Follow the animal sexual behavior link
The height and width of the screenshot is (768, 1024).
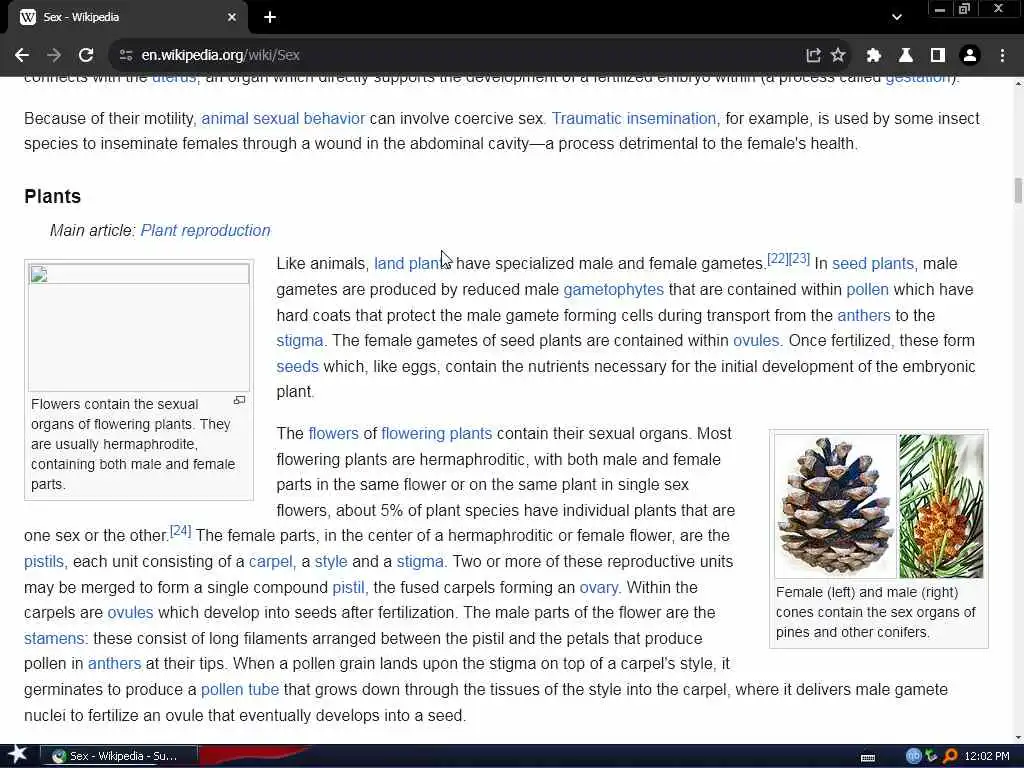pyautogui.click(x=283, y=119)
